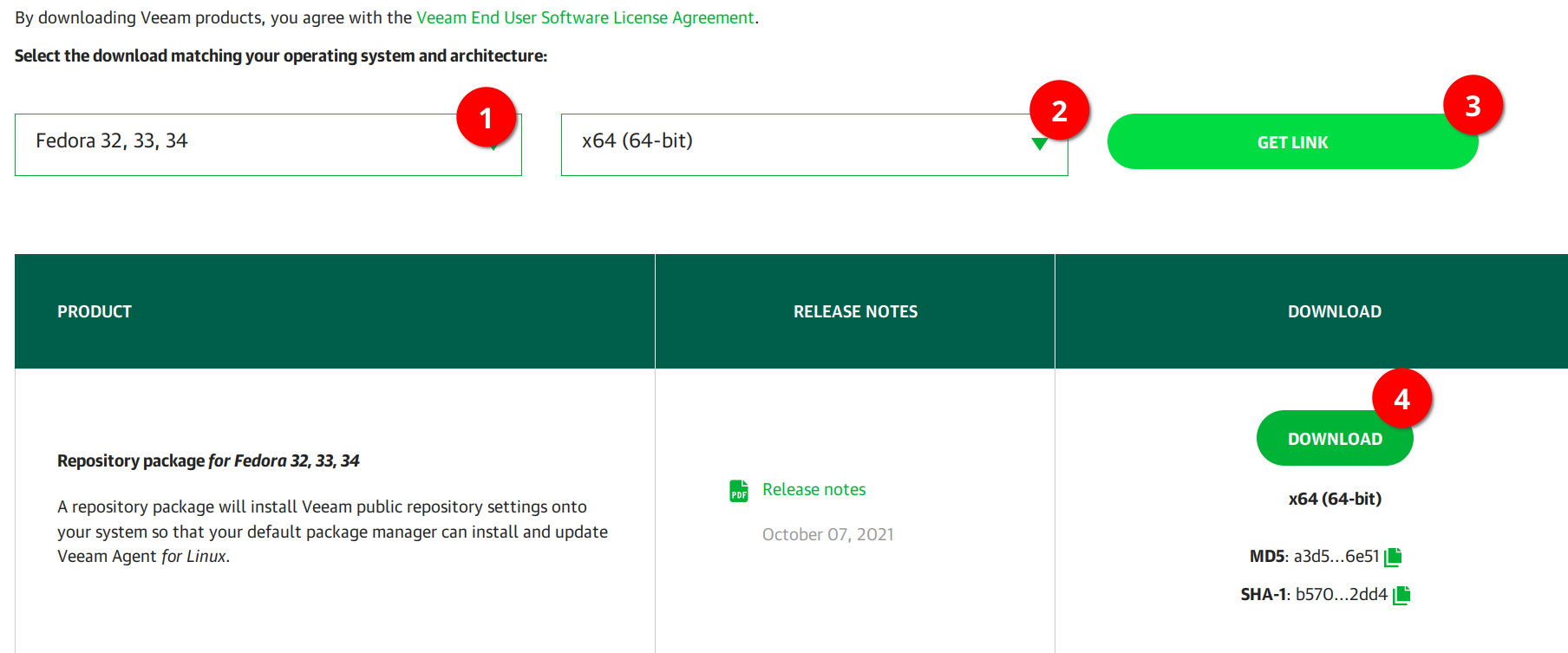Click the red step 1 badge
This screenshot has width=1568, height=653.
486,117
